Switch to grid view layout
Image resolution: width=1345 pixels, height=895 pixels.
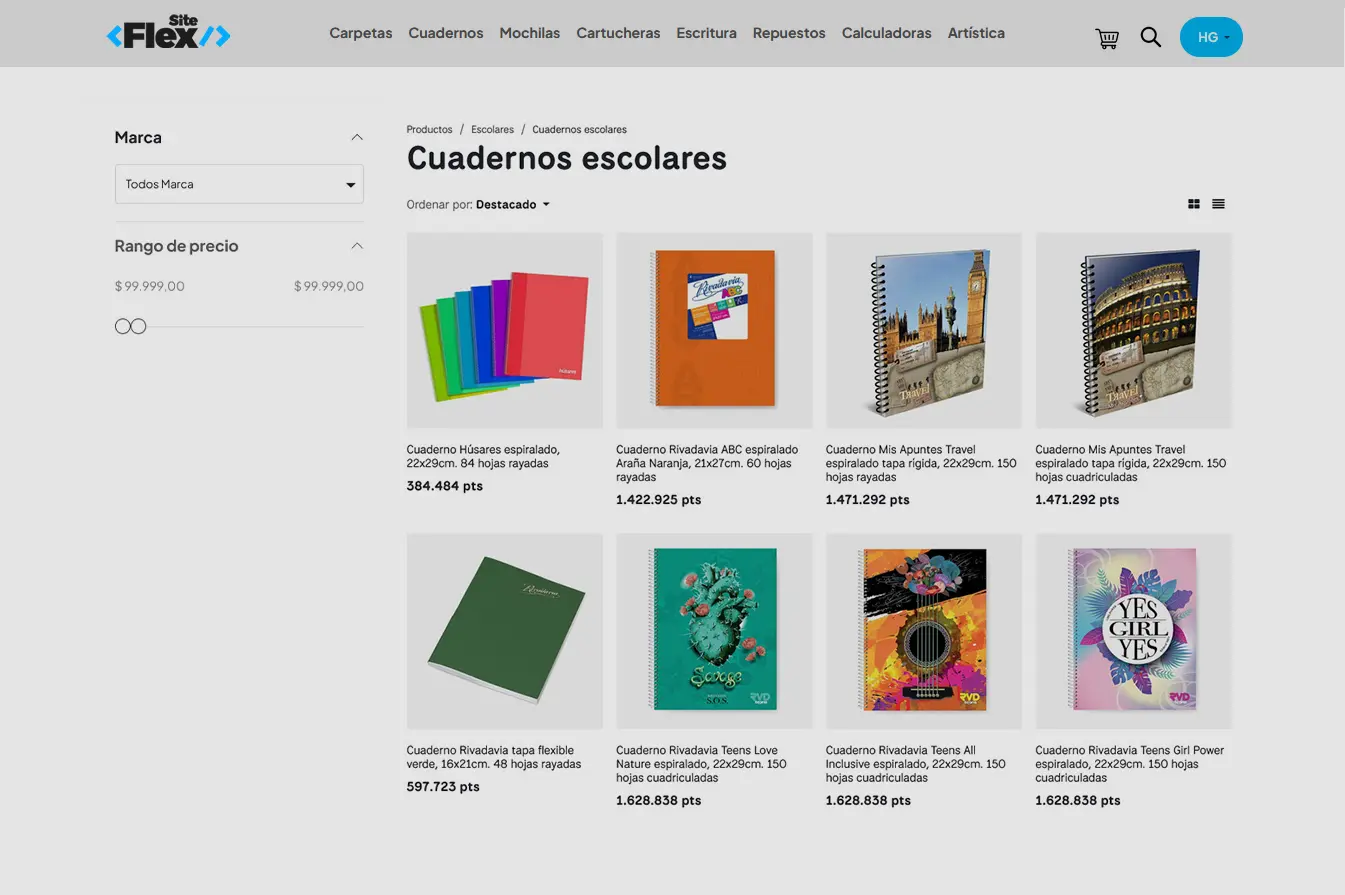click(1193, 204)
